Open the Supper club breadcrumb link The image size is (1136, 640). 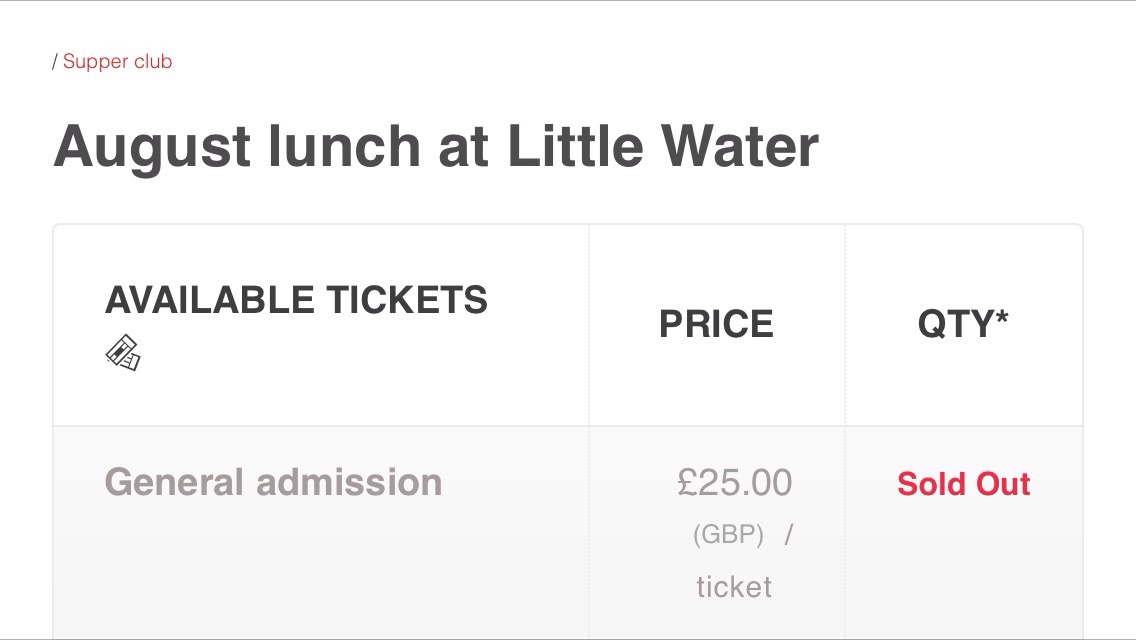point(117,62)
